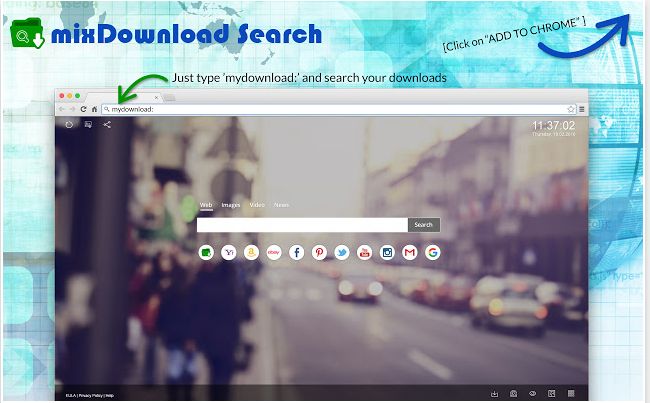The width and height of the screenshot is (650, 403).
Task: Open the Help footer link
Action: click(x=109, y=396)
